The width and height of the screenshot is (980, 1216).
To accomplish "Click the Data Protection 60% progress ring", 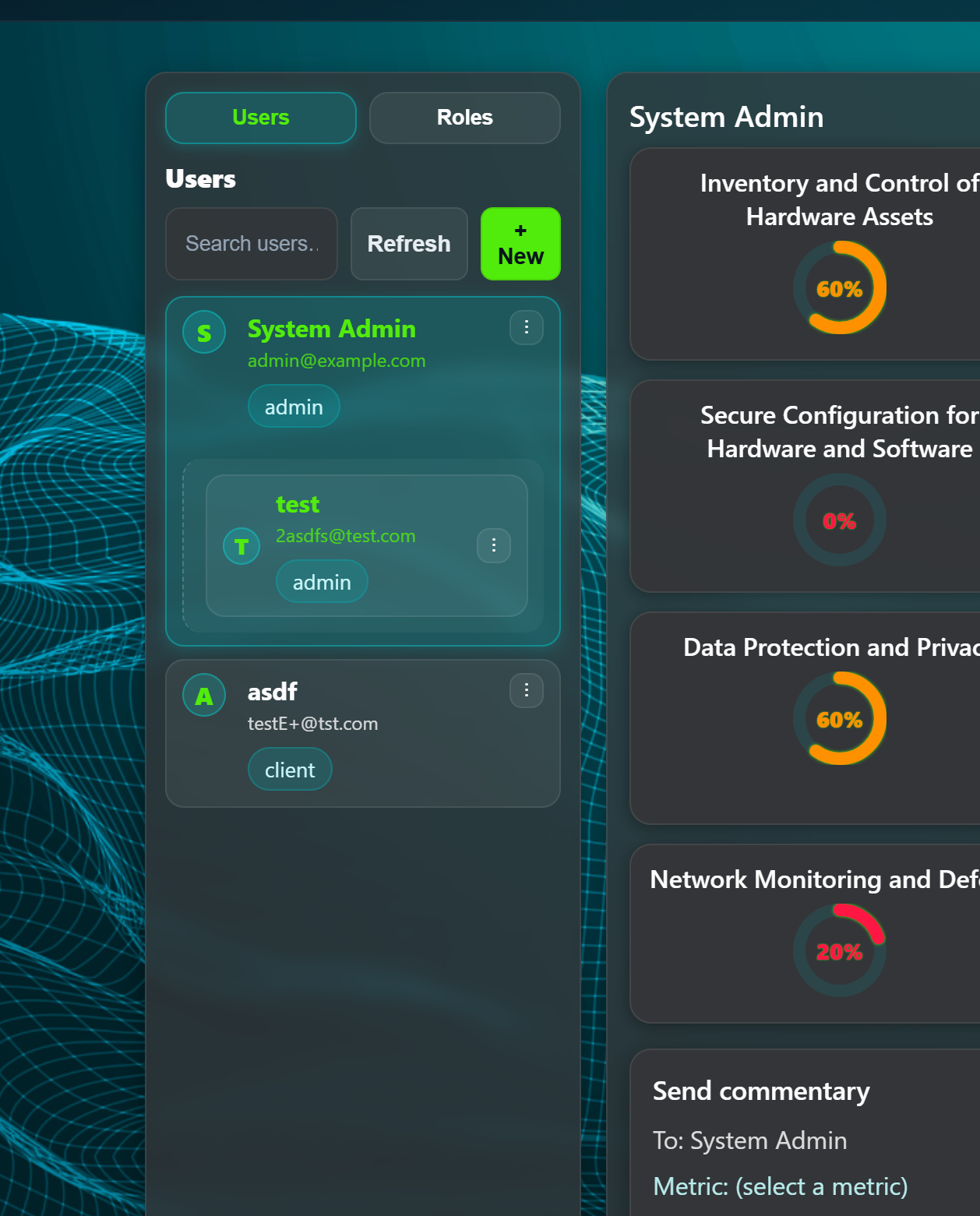I will pos(840,717).
